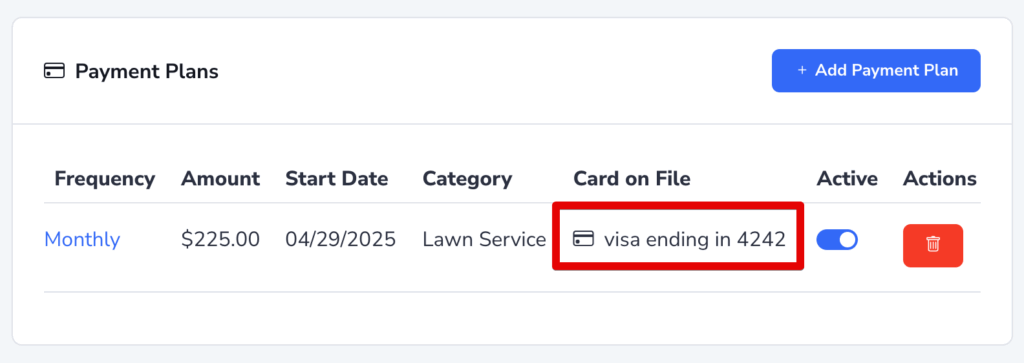Click the plus icon on Add Payment Plan
1024x363 pixels.
coord(802,71)
